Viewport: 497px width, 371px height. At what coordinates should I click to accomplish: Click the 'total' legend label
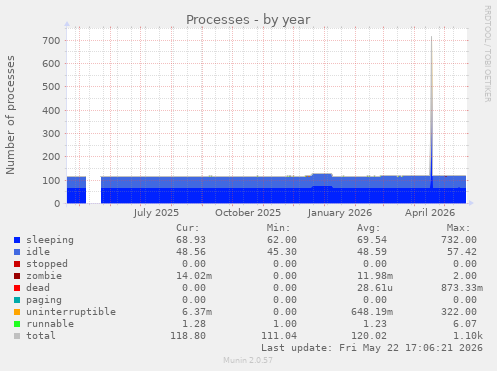41,336
